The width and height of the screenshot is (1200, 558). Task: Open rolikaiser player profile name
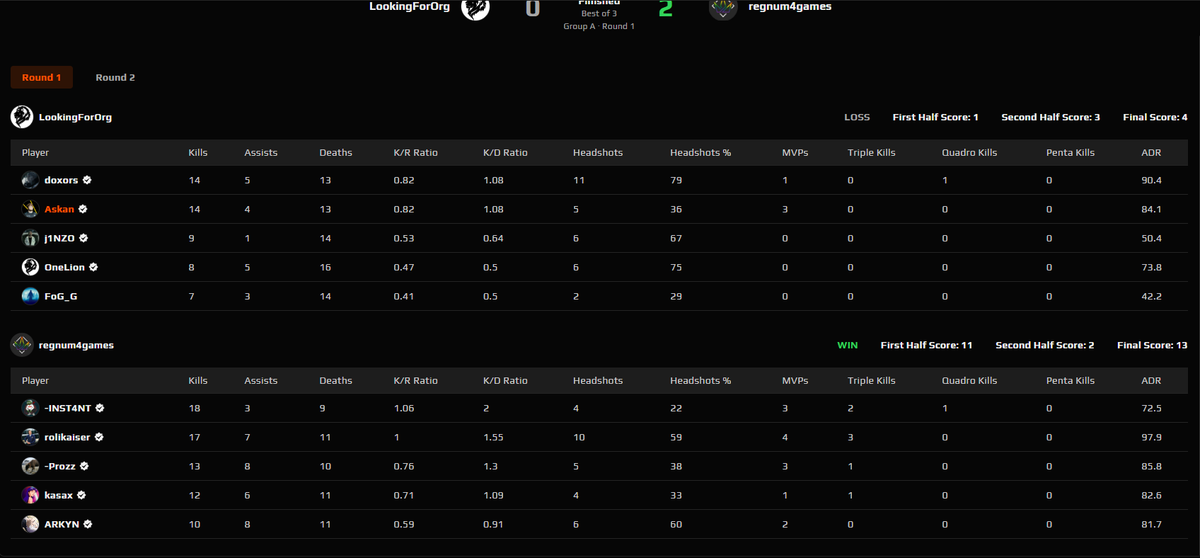tap(68, 437)
